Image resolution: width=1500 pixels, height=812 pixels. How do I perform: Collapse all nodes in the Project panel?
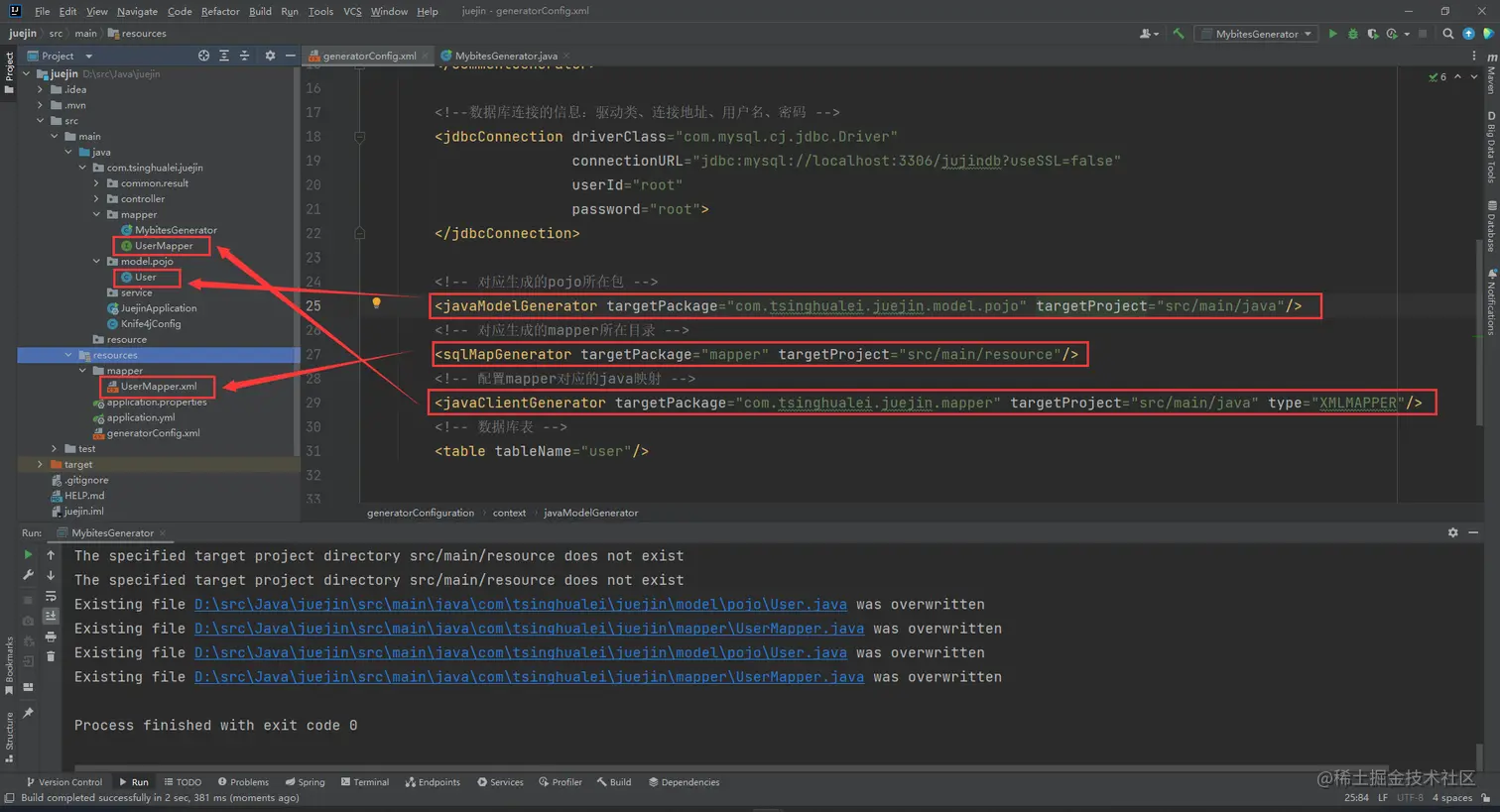pyautogui.click(x=244, y=56)
